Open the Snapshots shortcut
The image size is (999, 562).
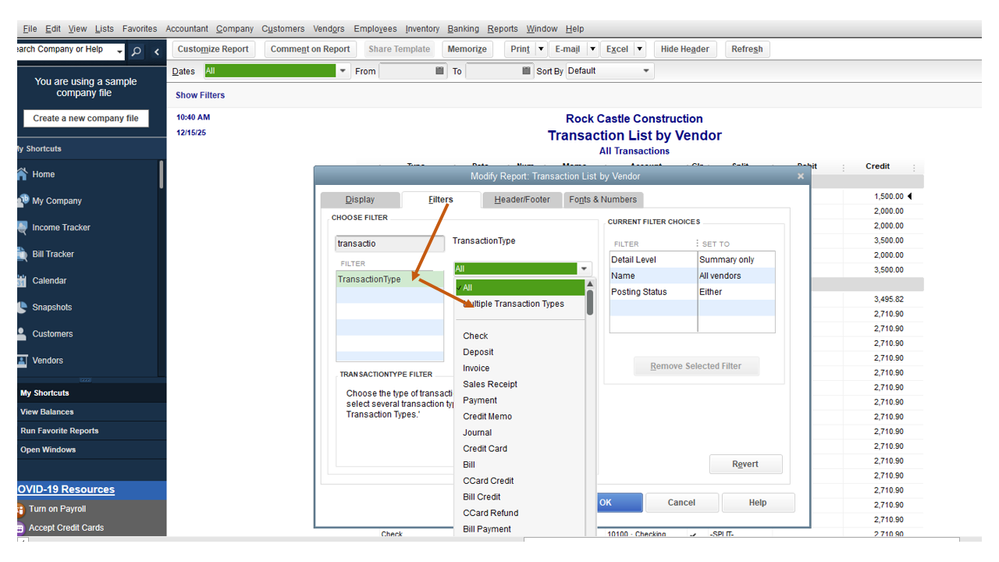52,307
